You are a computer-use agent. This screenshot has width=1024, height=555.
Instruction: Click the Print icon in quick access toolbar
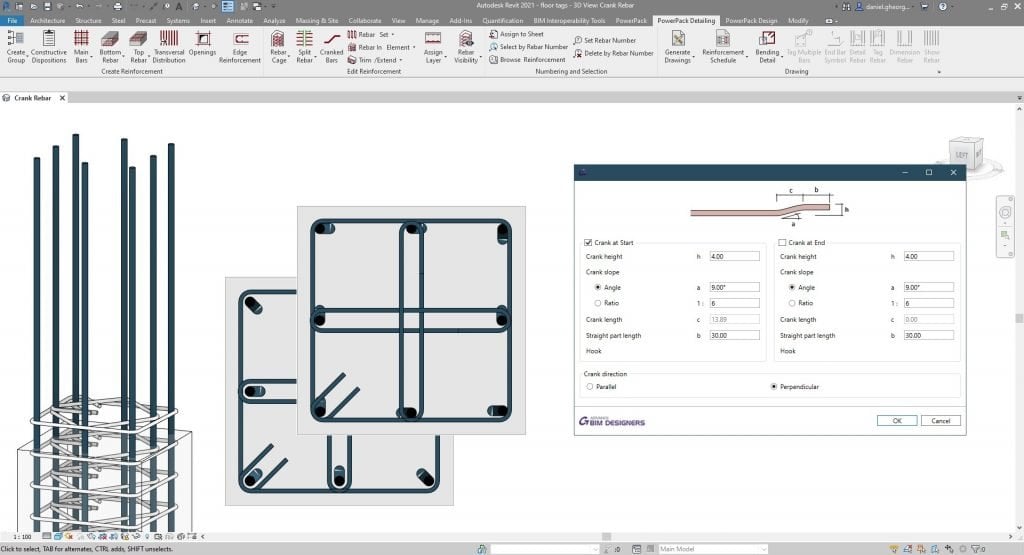(x=118, y=7)
